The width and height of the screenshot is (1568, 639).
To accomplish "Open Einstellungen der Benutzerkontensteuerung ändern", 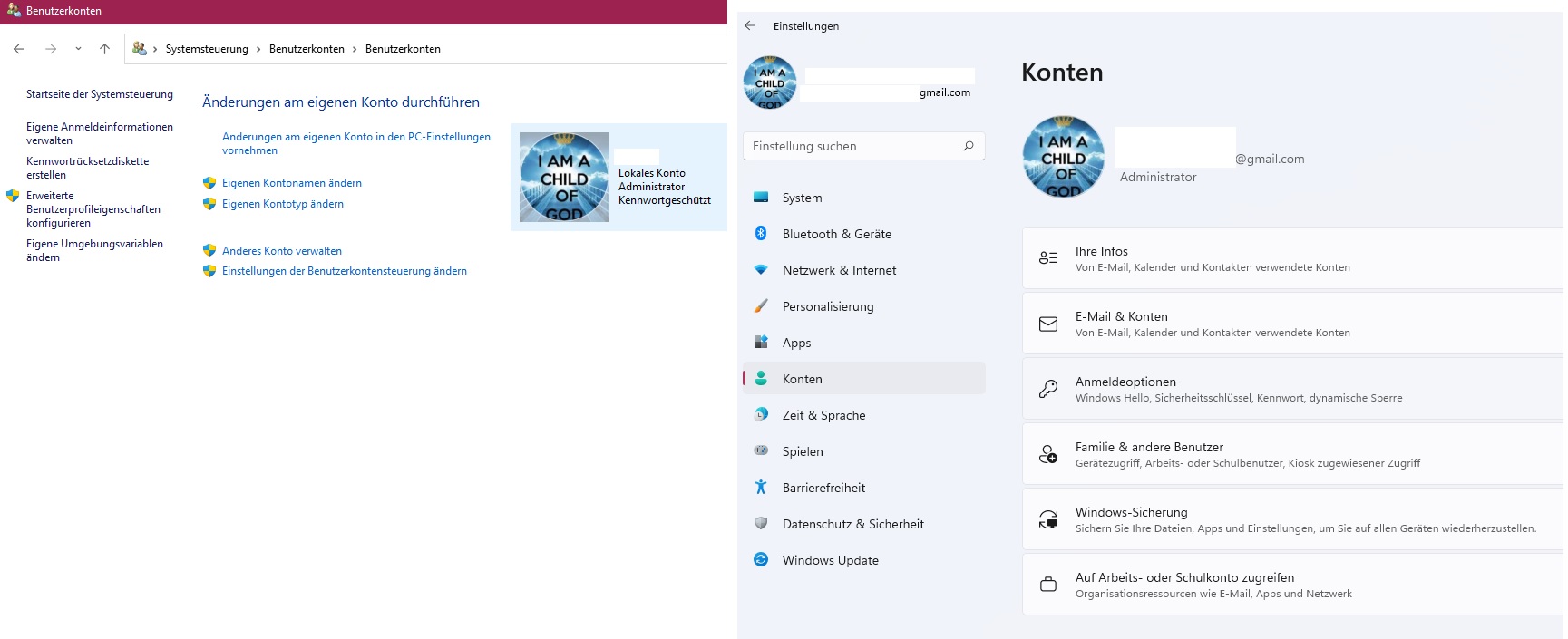I will coord(345,271).
